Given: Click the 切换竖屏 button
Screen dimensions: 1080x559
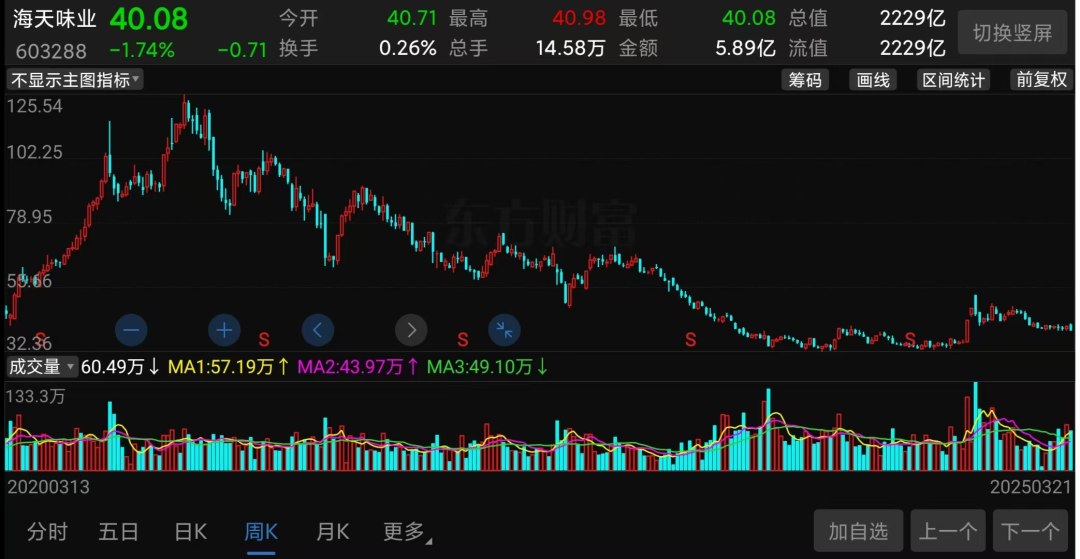Looking at the screenshot, I should (1012, 33).
